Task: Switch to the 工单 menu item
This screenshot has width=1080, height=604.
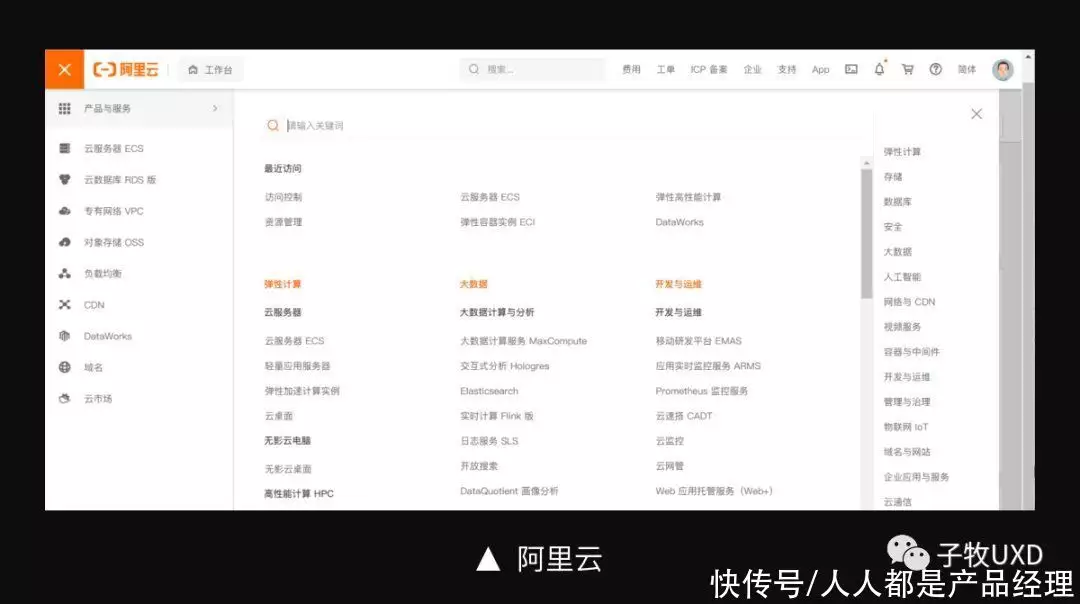Action: click(x=663, y=69)
